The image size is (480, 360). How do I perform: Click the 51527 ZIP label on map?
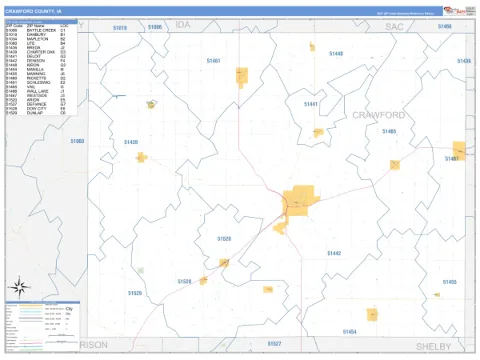pos(274,344)
